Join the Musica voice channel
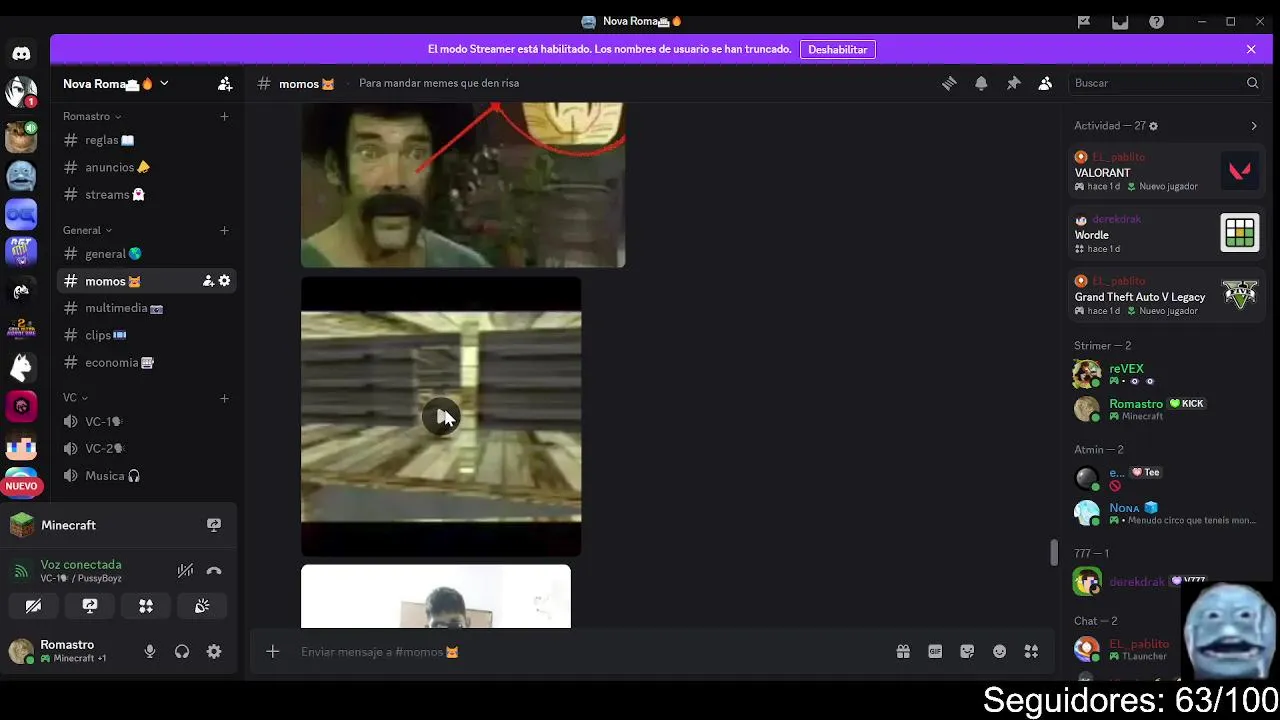 pyautogui.click(x=146, y=476)
